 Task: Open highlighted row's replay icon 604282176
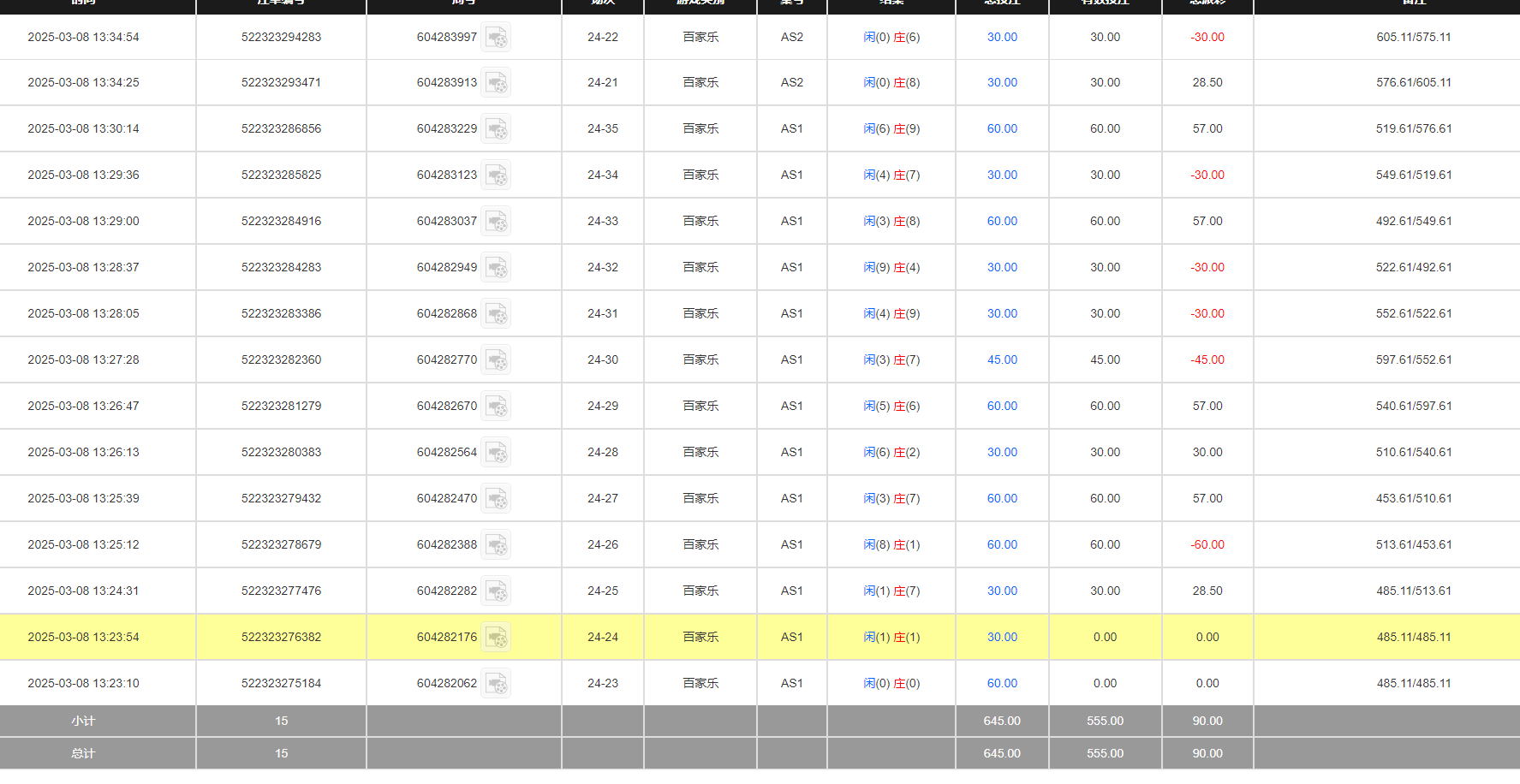pos(496,638)
